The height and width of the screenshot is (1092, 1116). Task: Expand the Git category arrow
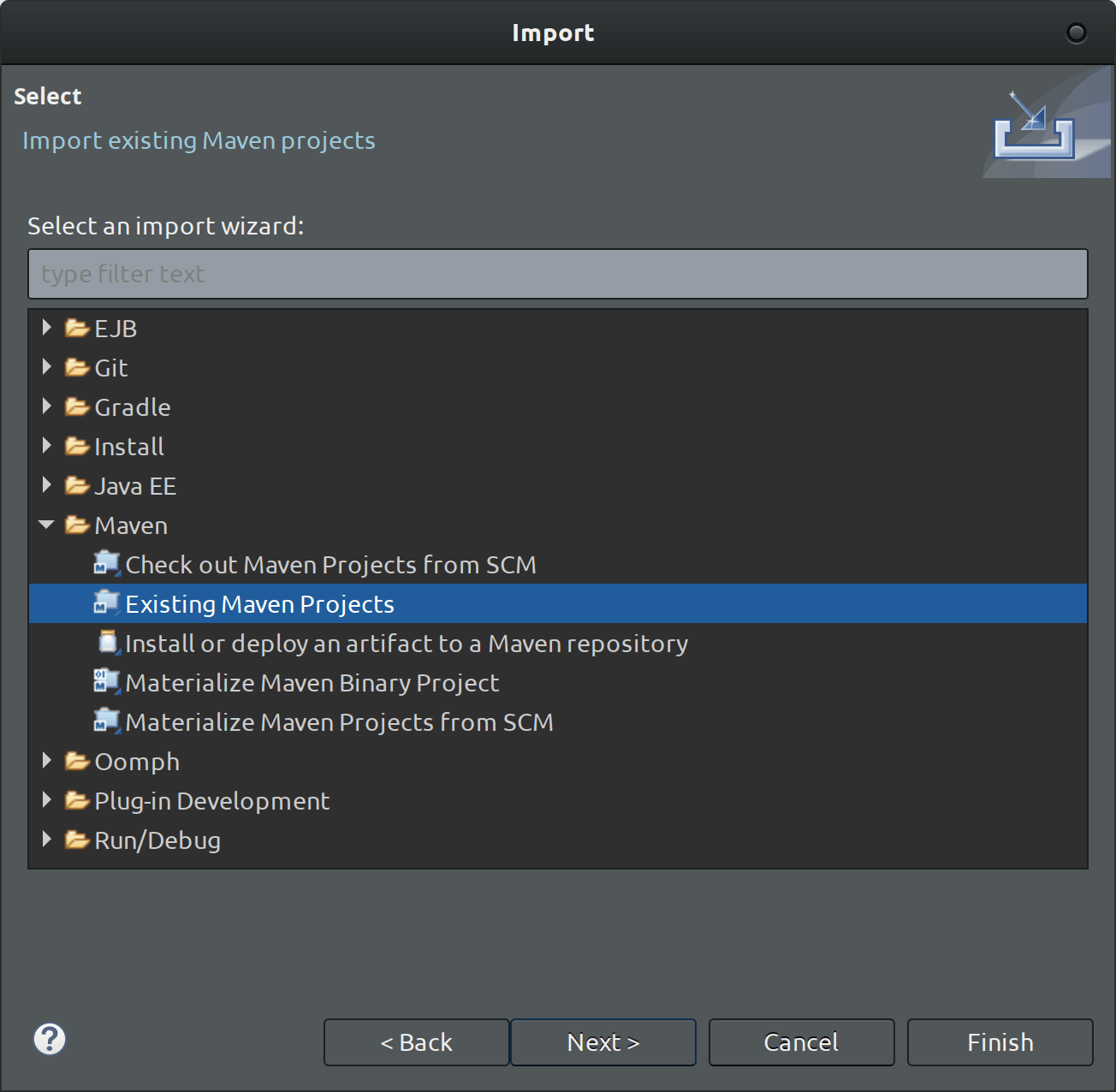coord(47,367)
